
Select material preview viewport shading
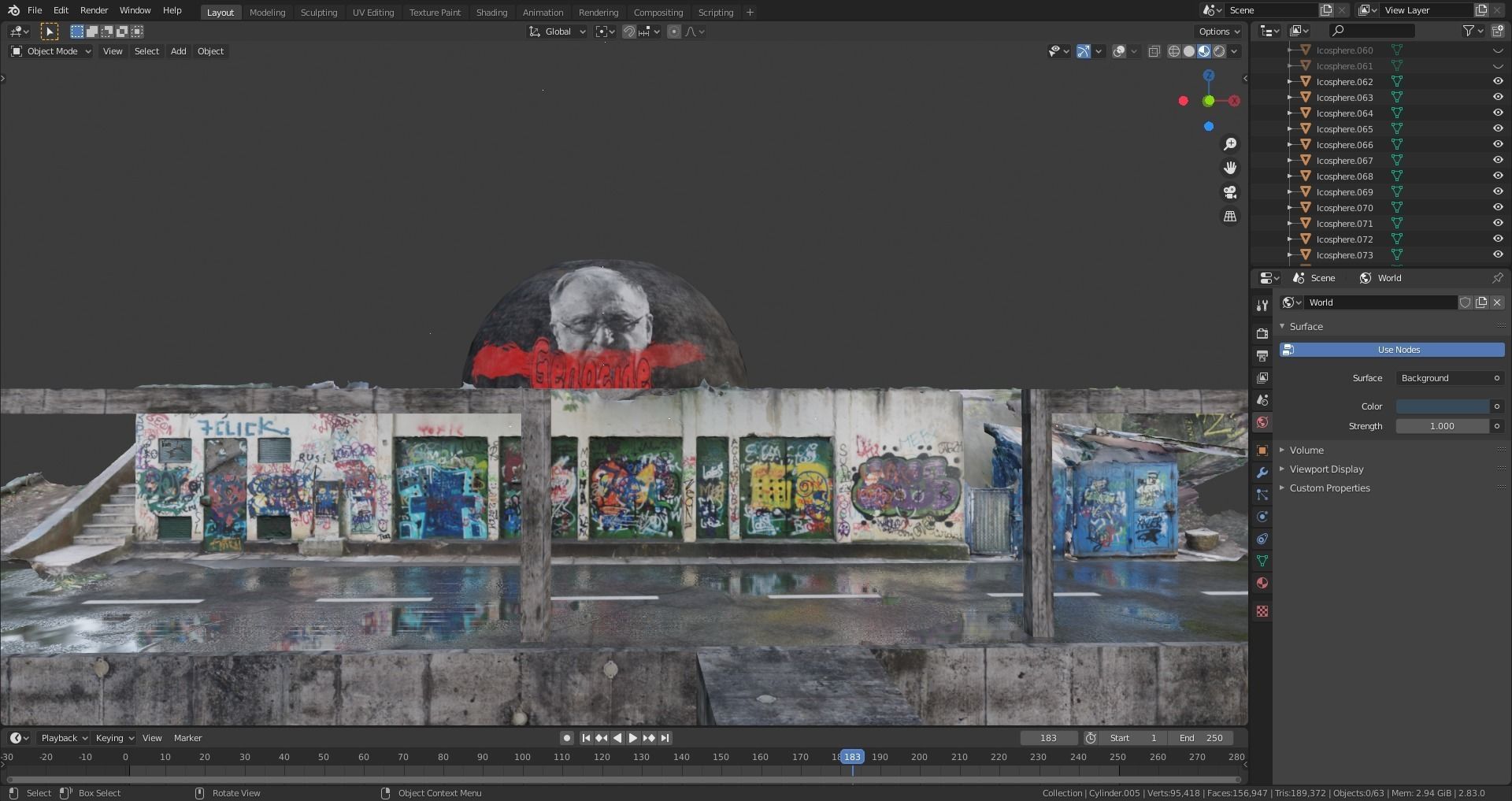[1204, 51]
